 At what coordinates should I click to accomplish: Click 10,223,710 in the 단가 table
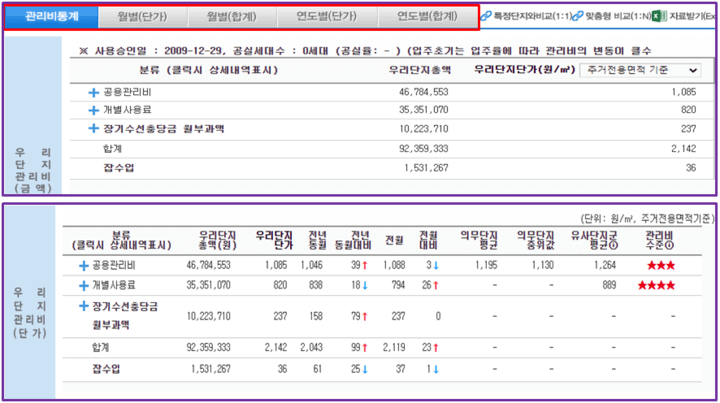208,316
